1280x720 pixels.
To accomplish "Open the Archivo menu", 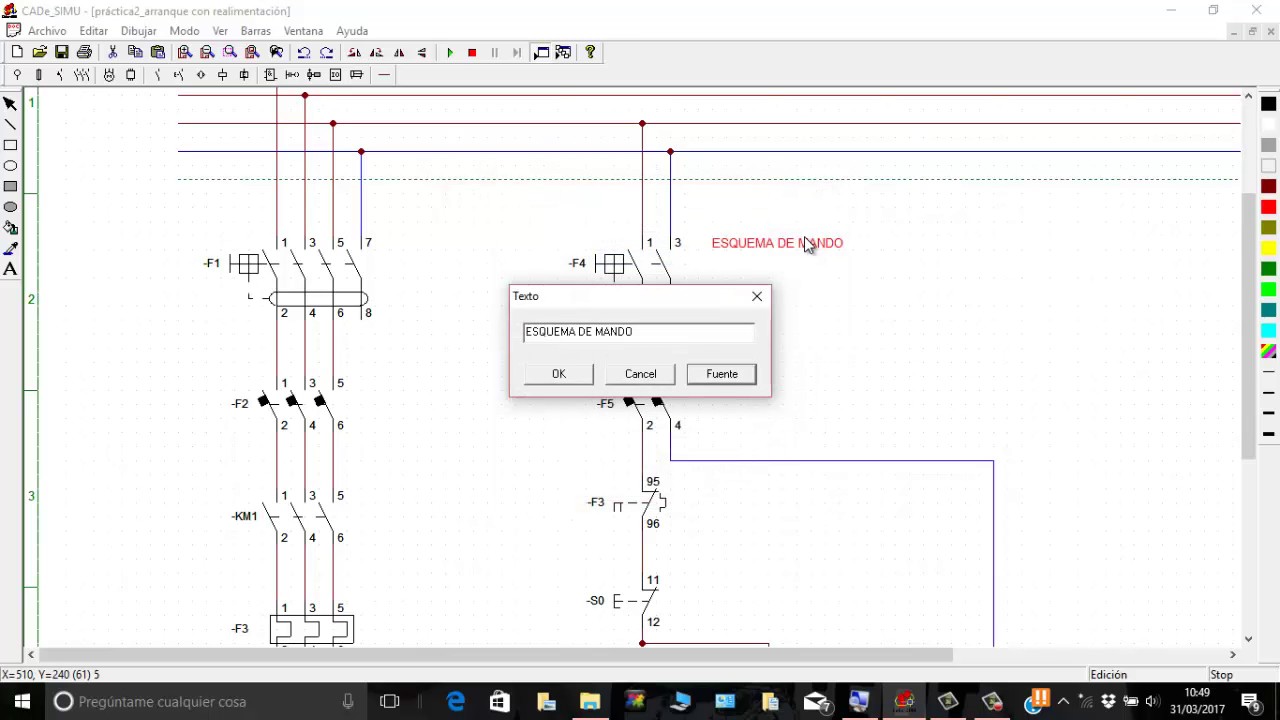I will (x=47, y=31).
